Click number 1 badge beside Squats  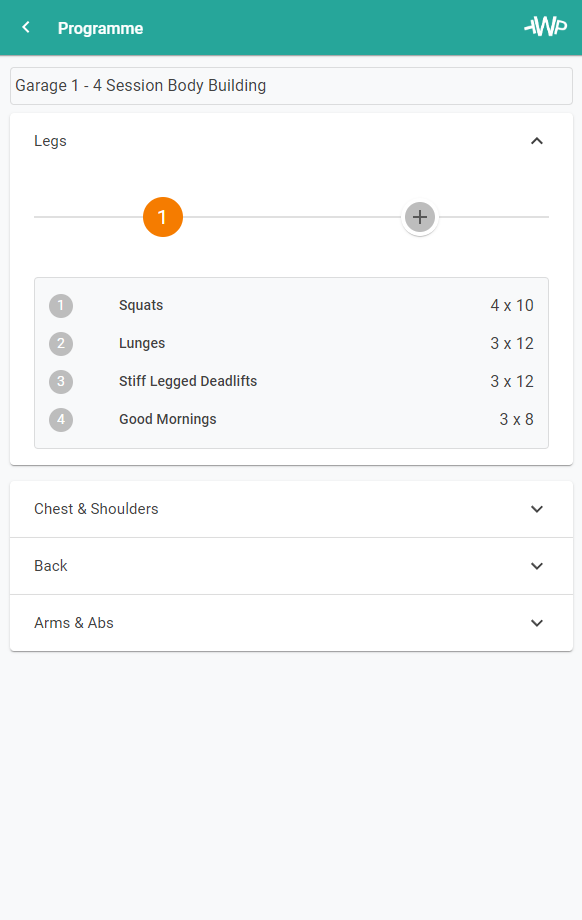61,306
